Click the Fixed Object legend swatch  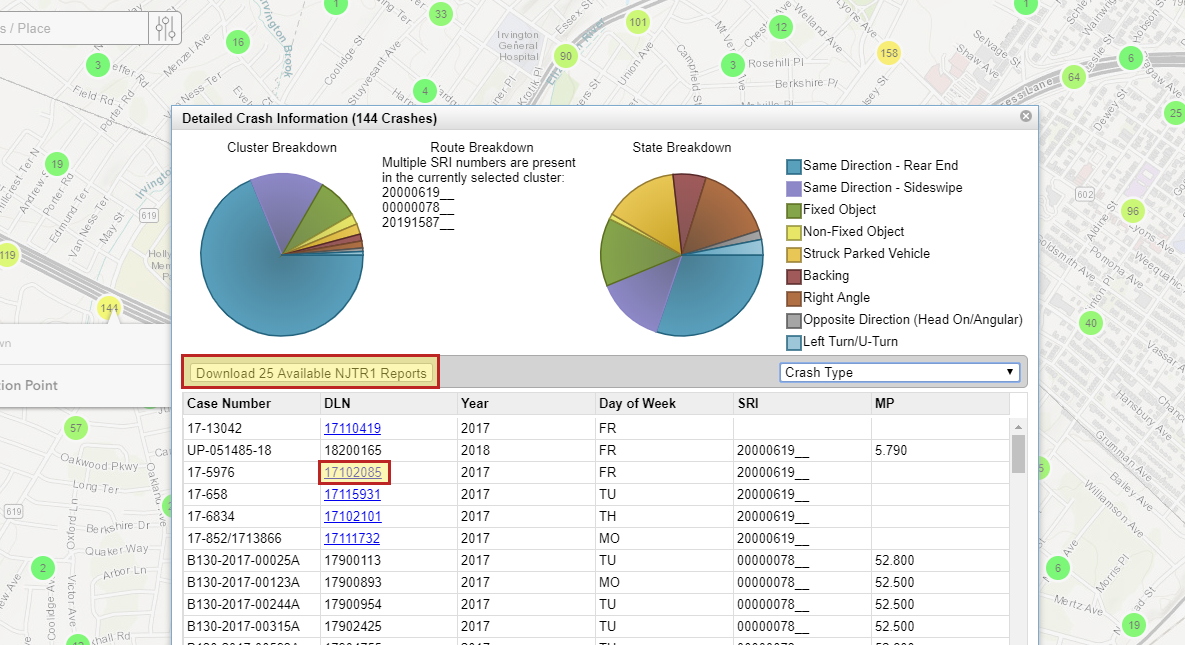794,210
